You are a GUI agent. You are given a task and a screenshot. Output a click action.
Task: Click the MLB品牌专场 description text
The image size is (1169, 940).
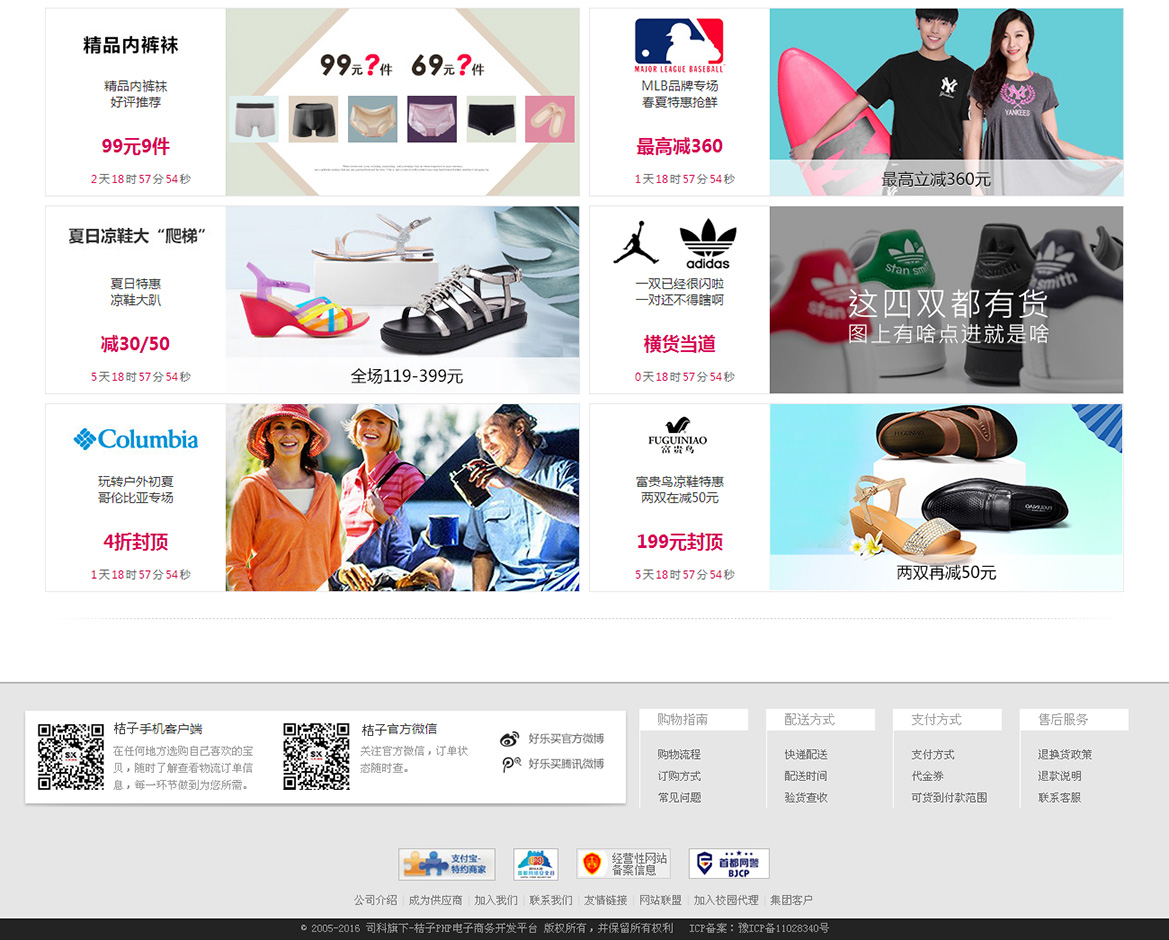pos(679,86)
